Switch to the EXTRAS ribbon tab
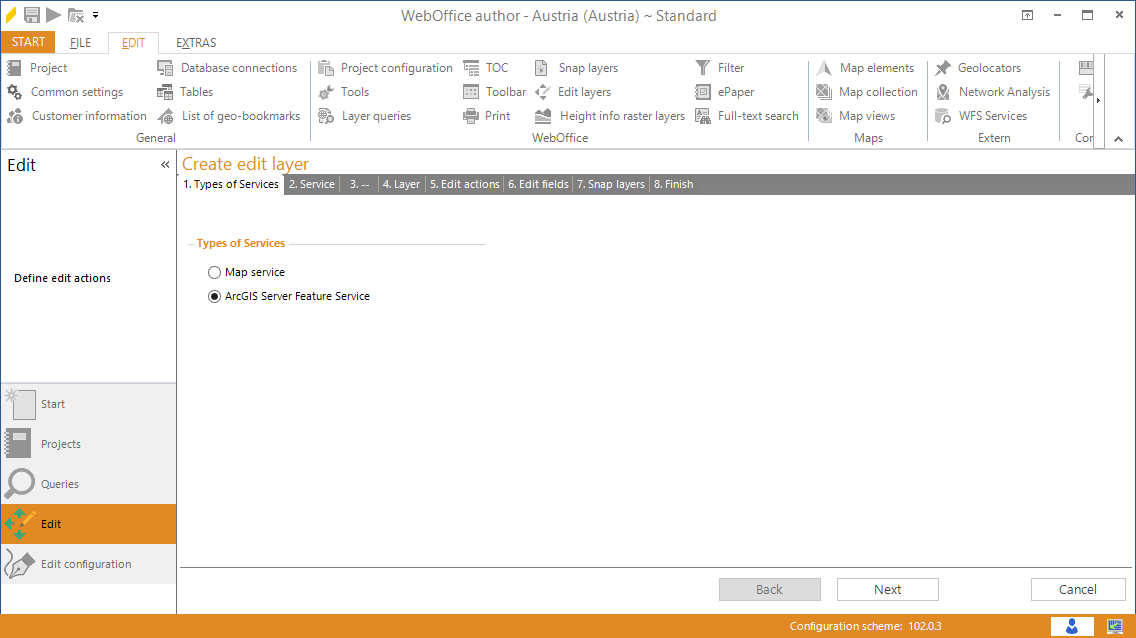The width and height of the screenshot is (1136, 638). click(195, 42)
